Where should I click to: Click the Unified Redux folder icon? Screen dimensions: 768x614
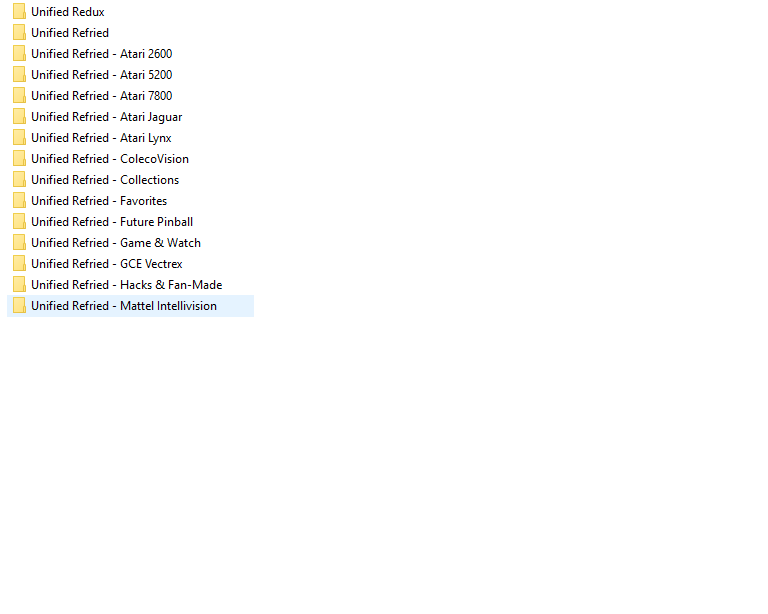(19, 11)
